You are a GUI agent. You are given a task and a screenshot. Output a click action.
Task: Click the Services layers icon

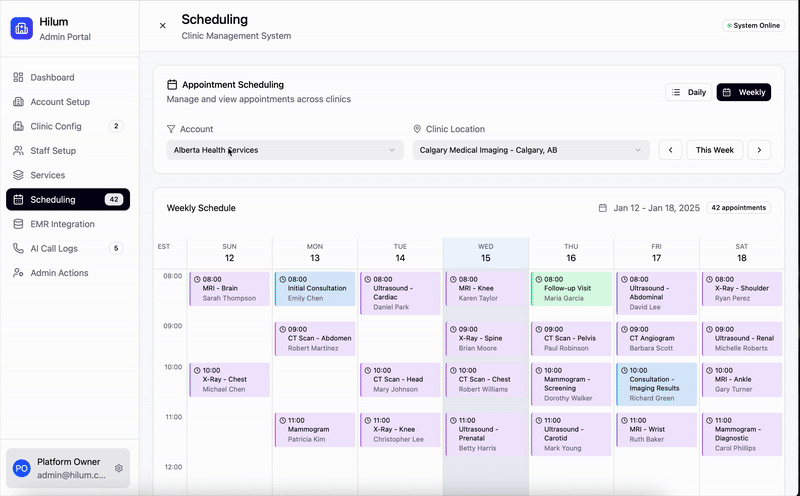pos(18,175)
